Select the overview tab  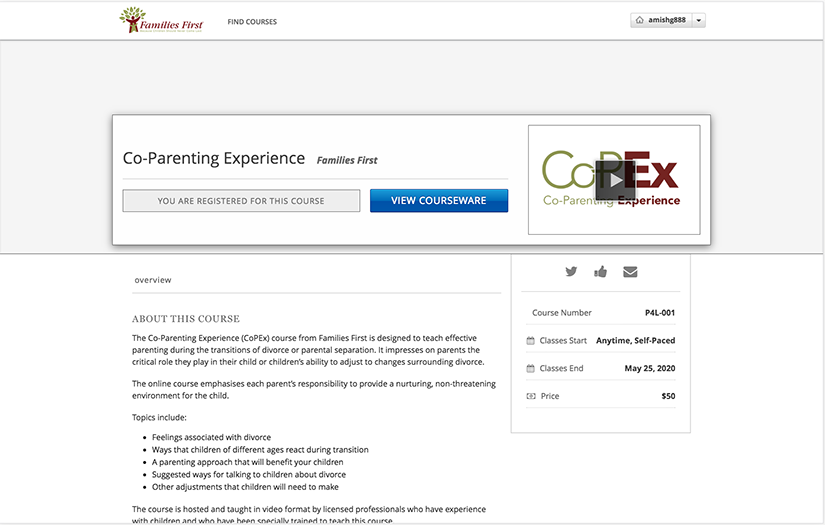pyautogui.click(x=153, y=280)
